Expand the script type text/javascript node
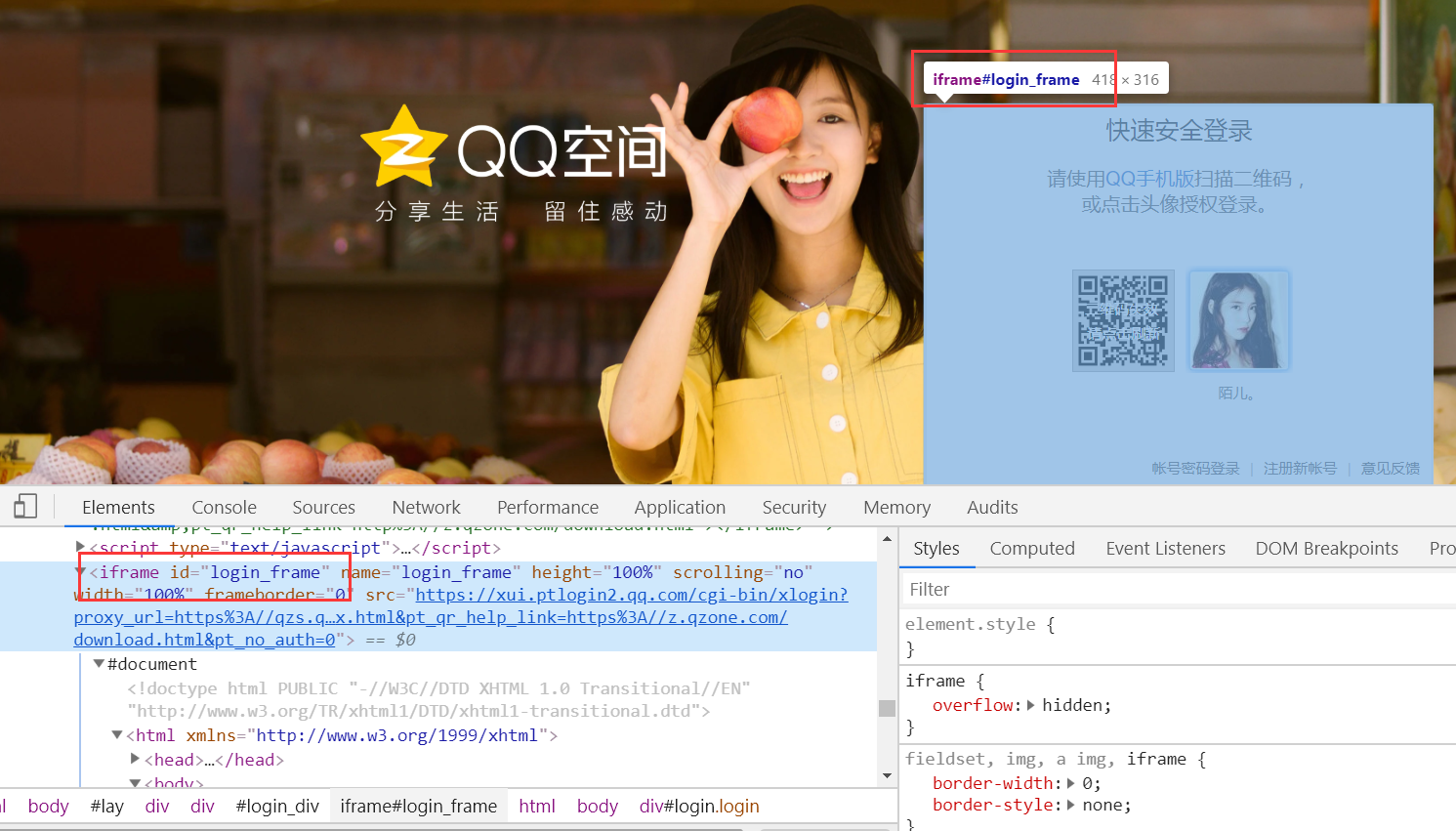 pyautogui.click(x=81, y=547)
